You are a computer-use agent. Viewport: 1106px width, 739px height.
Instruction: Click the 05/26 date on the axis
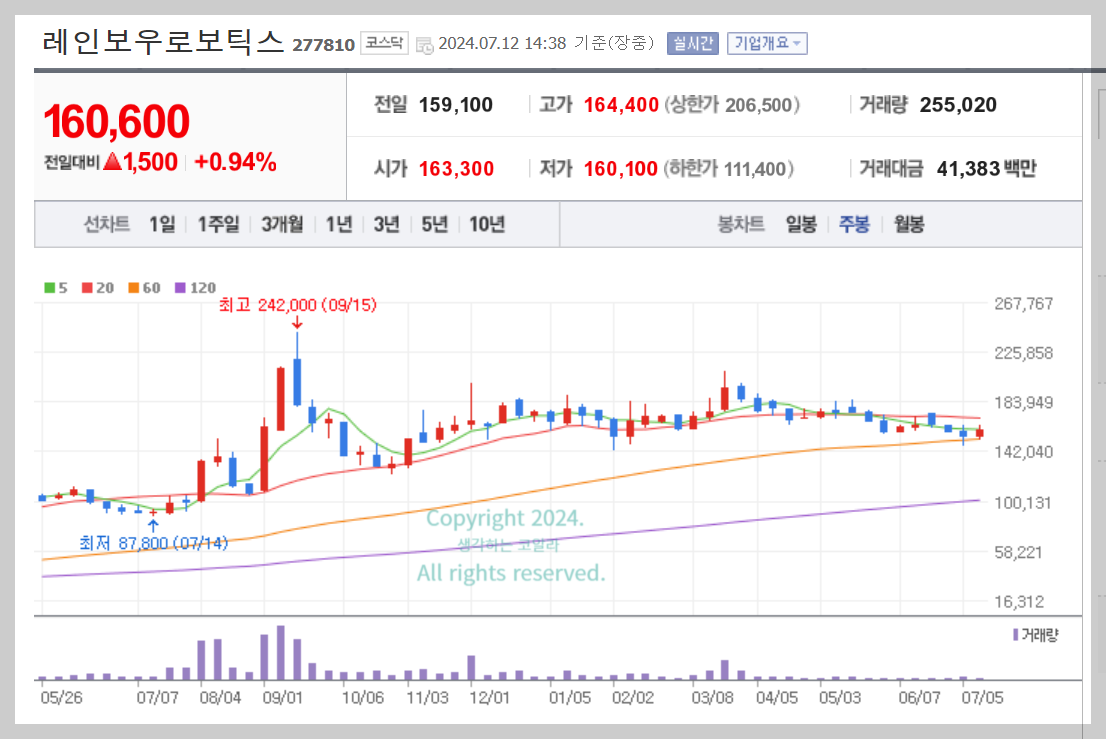coord(61,697)
